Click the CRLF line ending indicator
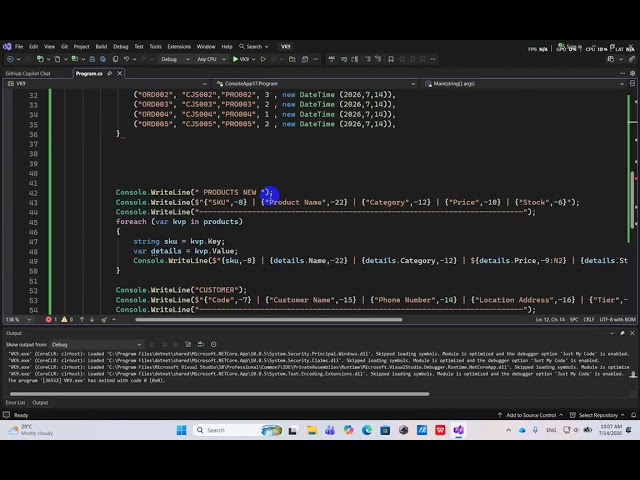640x480 pixels. 589,320
